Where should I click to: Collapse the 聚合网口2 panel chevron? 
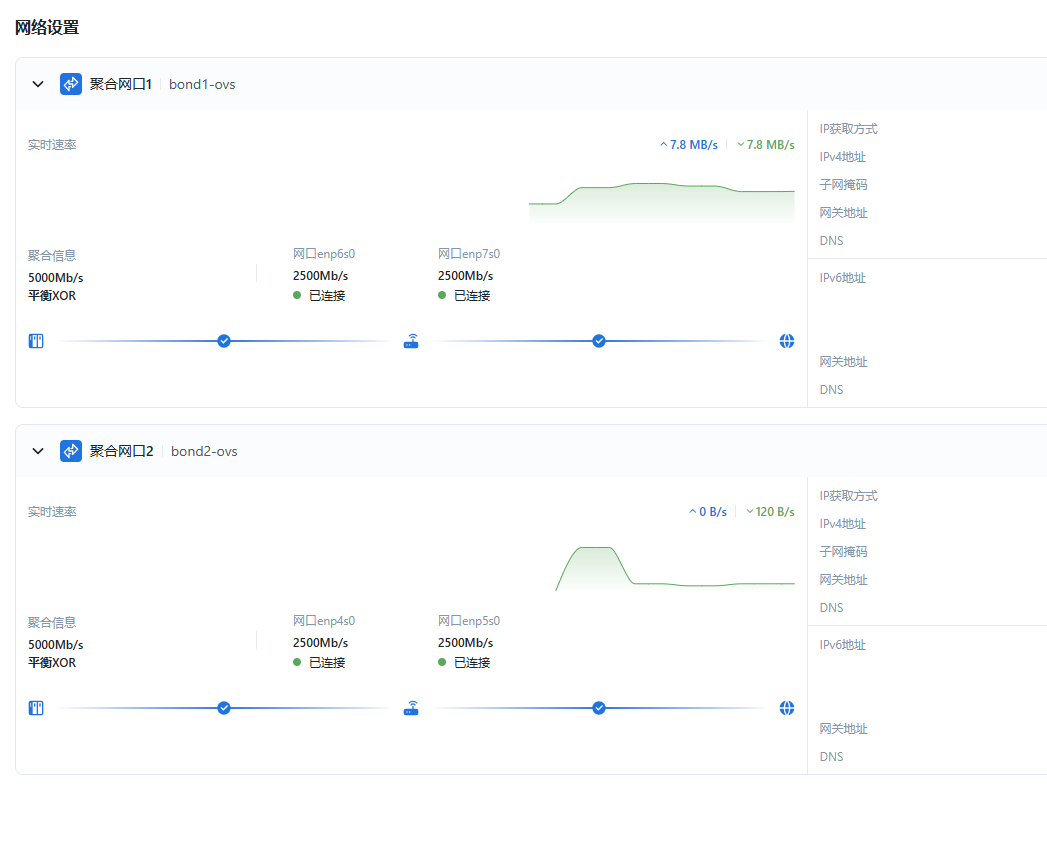click(x=38, y=451)
